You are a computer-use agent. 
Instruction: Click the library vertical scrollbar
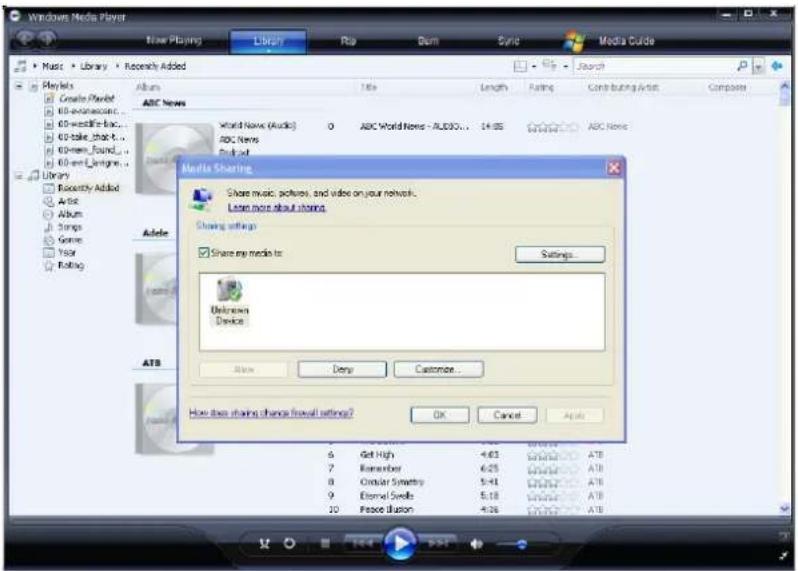[x=784, y=297]
